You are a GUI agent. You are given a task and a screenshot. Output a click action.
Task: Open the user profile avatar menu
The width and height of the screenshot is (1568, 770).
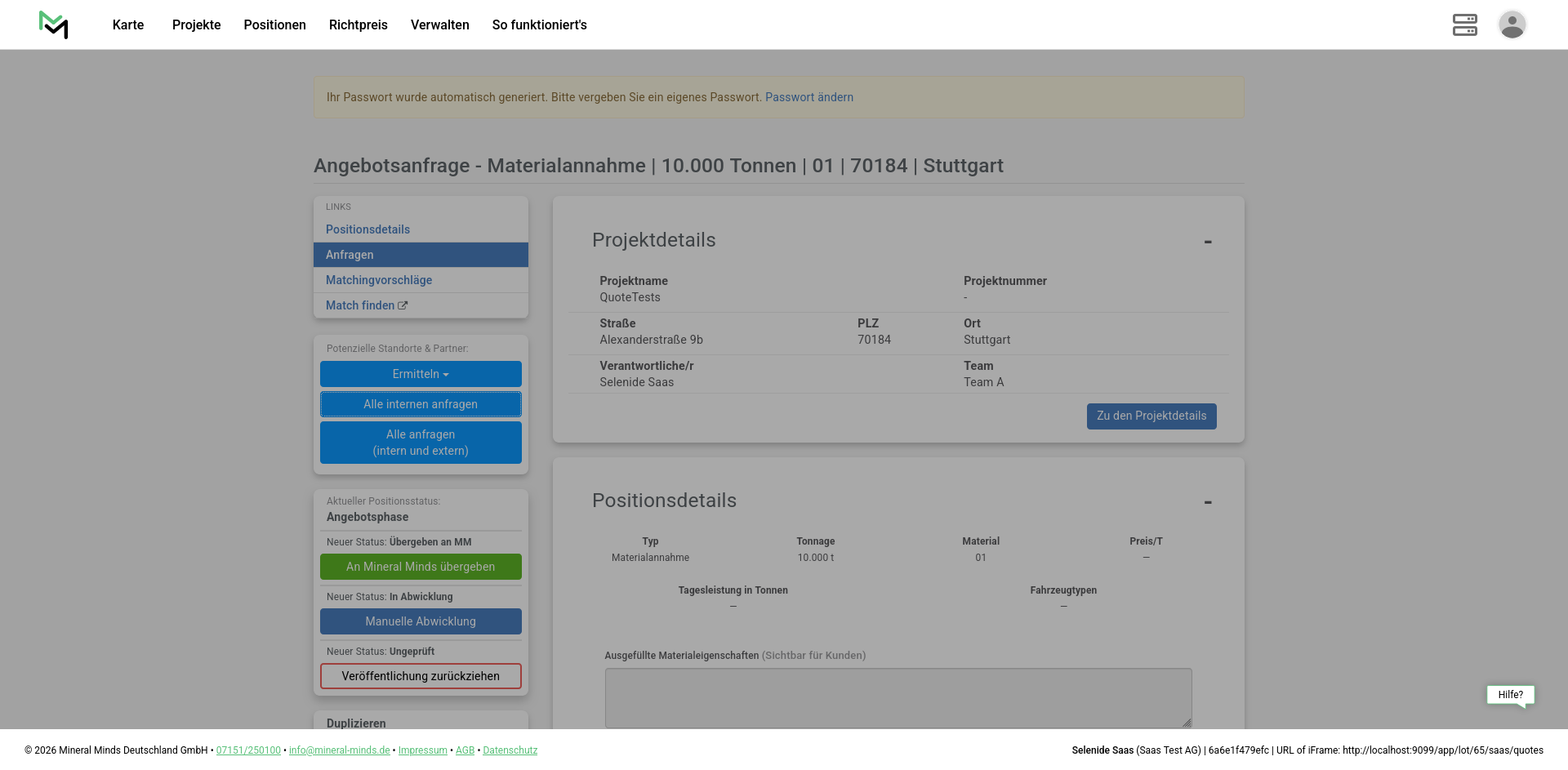click(x=1512, y=24)
